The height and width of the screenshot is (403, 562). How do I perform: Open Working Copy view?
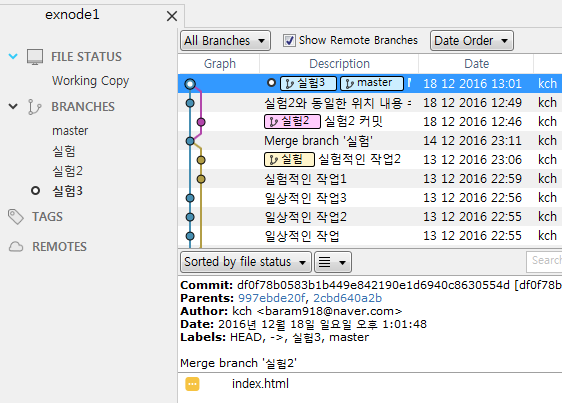click(90, 81)
